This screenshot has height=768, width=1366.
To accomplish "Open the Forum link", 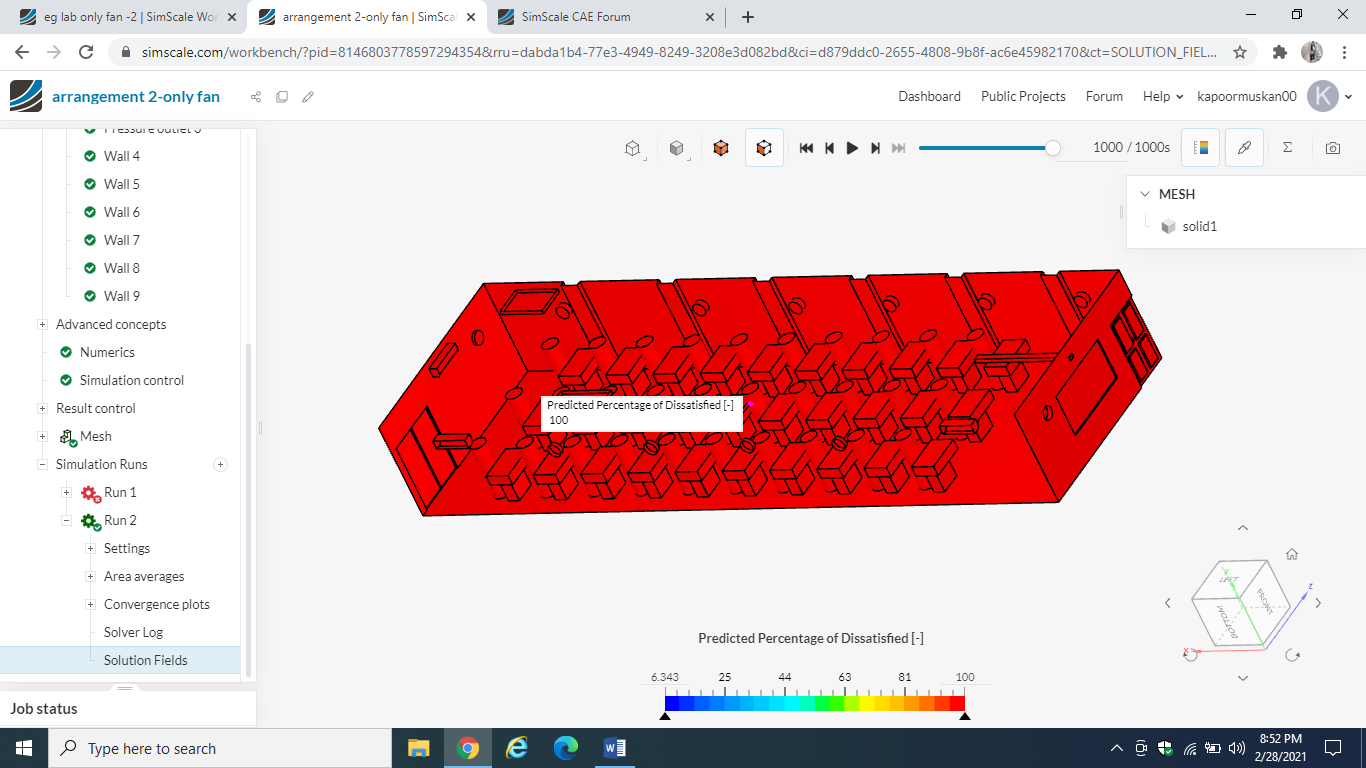I will (x=1104, y=96).
